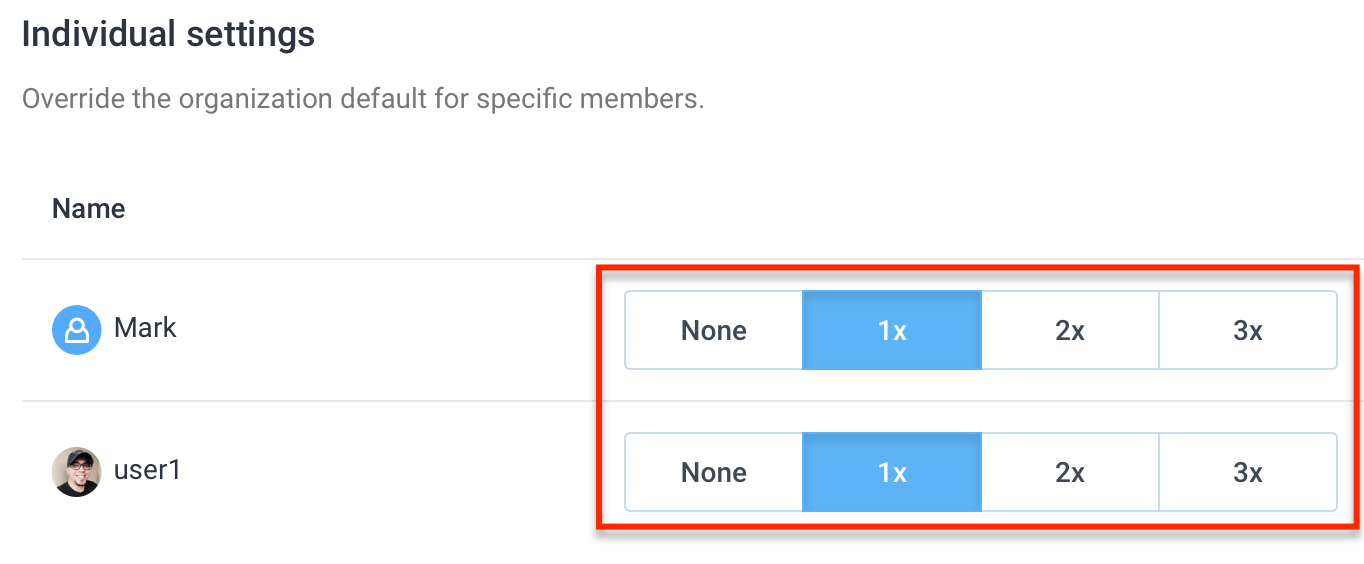
Task: Click empty space in Mark's row
Action: (x=390, y=331)
